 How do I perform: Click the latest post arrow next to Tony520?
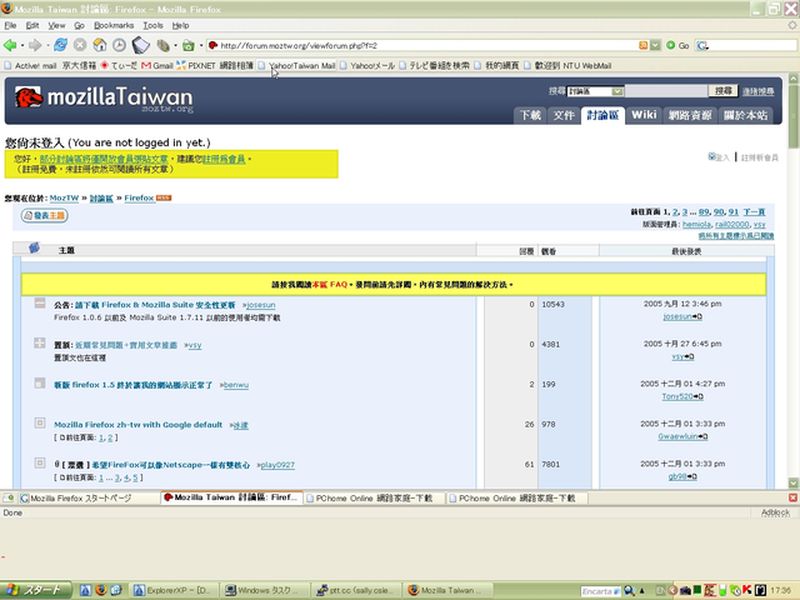coord(698,396)
